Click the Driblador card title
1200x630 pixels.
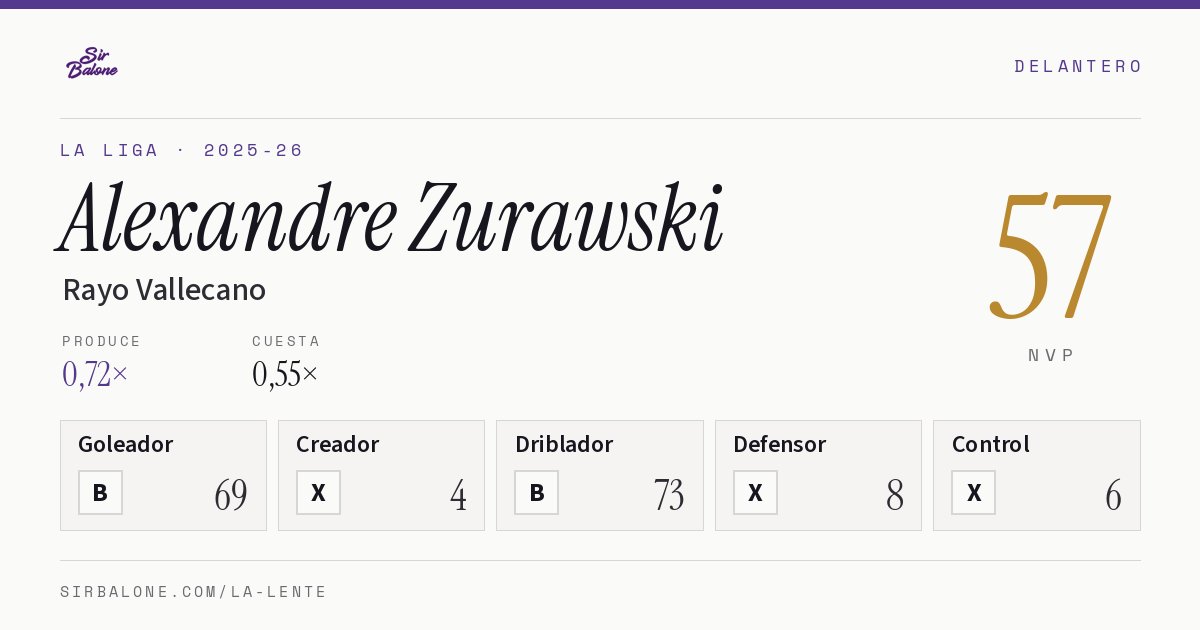pyautogui.click(x=564, y=444)
